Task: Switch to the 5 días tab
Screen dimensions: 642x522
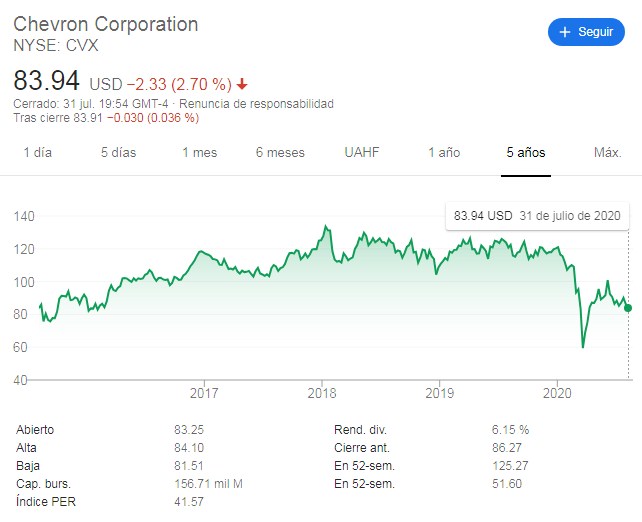Action: pos(118,153)
